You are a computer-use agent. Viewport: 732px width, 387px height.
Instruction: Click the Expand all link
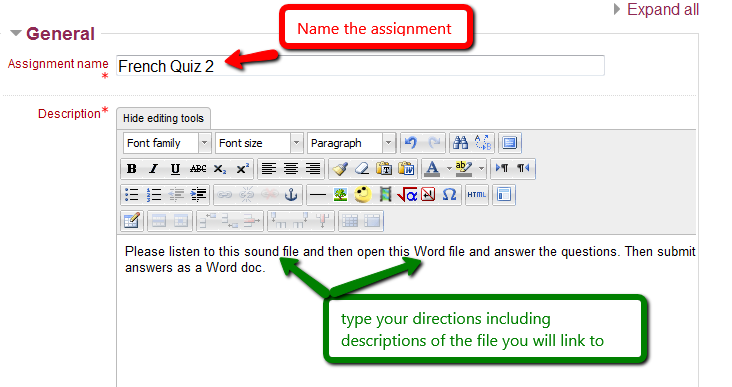click(656, 9)
